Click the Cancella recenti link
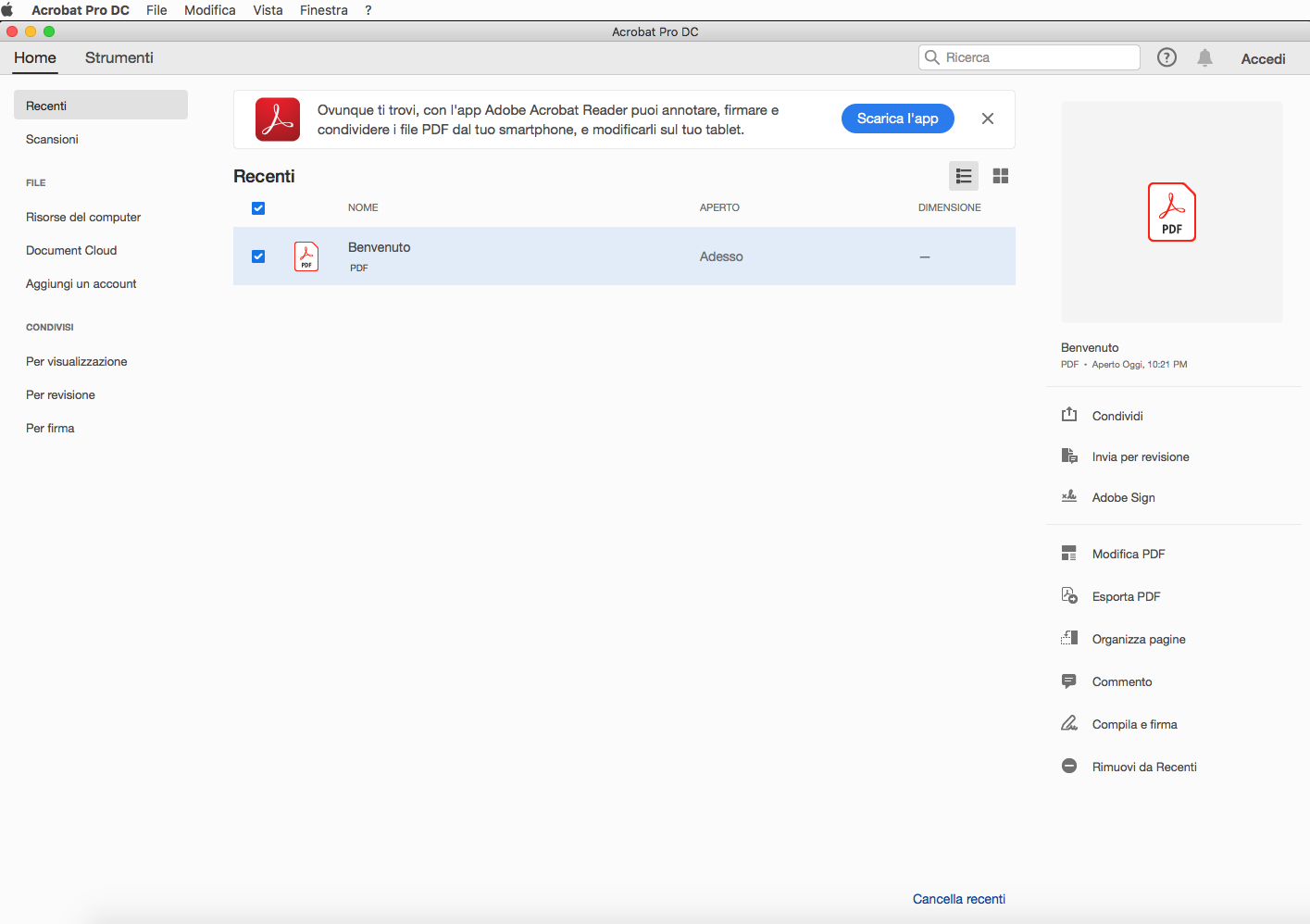This screenshot has height=924, width=1310. (959, 899)
